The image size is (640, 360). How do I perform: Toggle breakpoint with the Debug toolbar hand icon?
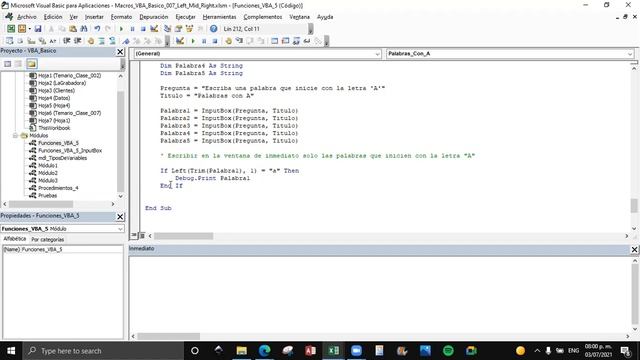click(229, 41)
